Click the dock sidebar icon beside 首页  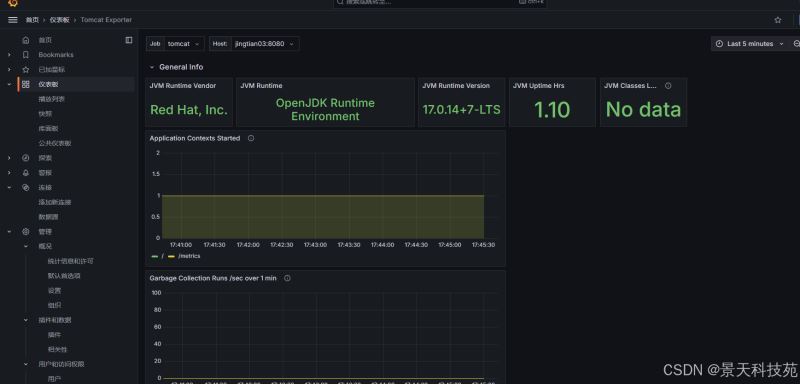pyautogui.click(x=129, y=40)
